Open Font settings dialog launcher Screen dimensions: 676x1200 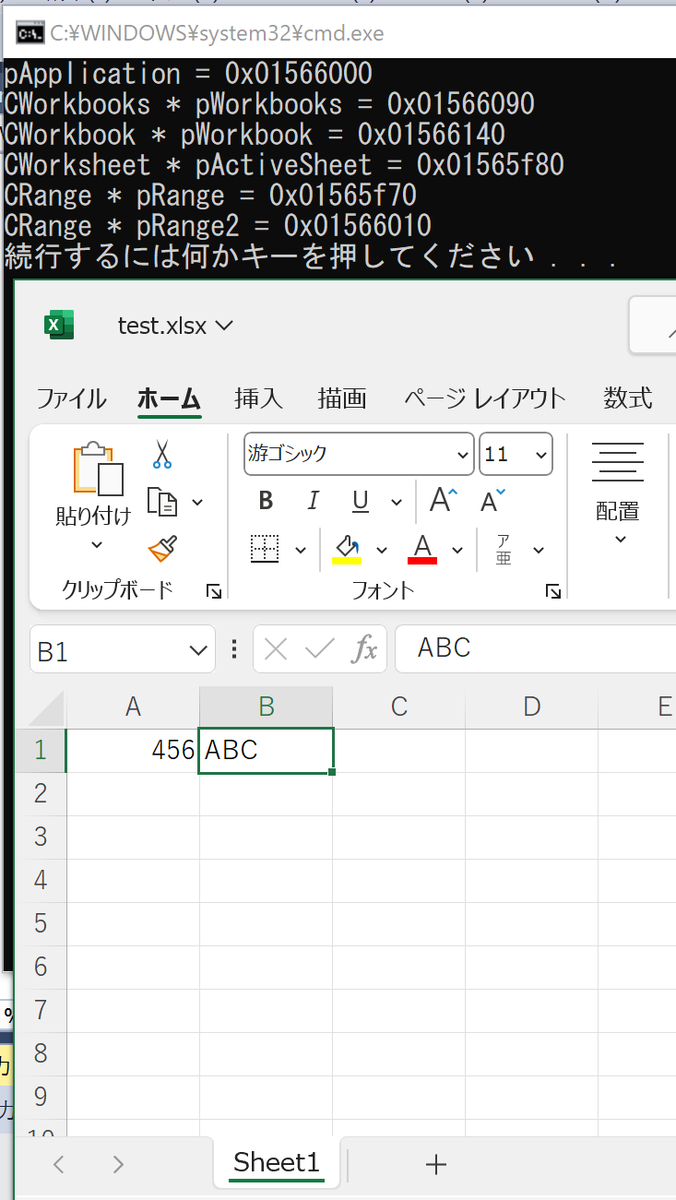(x=553, y=592)
